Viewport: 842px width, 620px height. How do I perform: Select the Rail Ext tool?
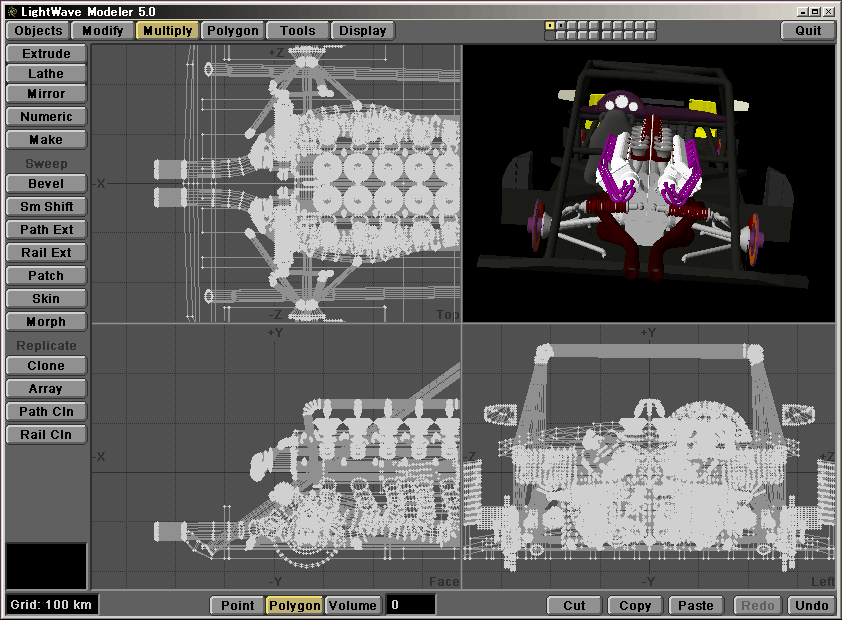46,252
